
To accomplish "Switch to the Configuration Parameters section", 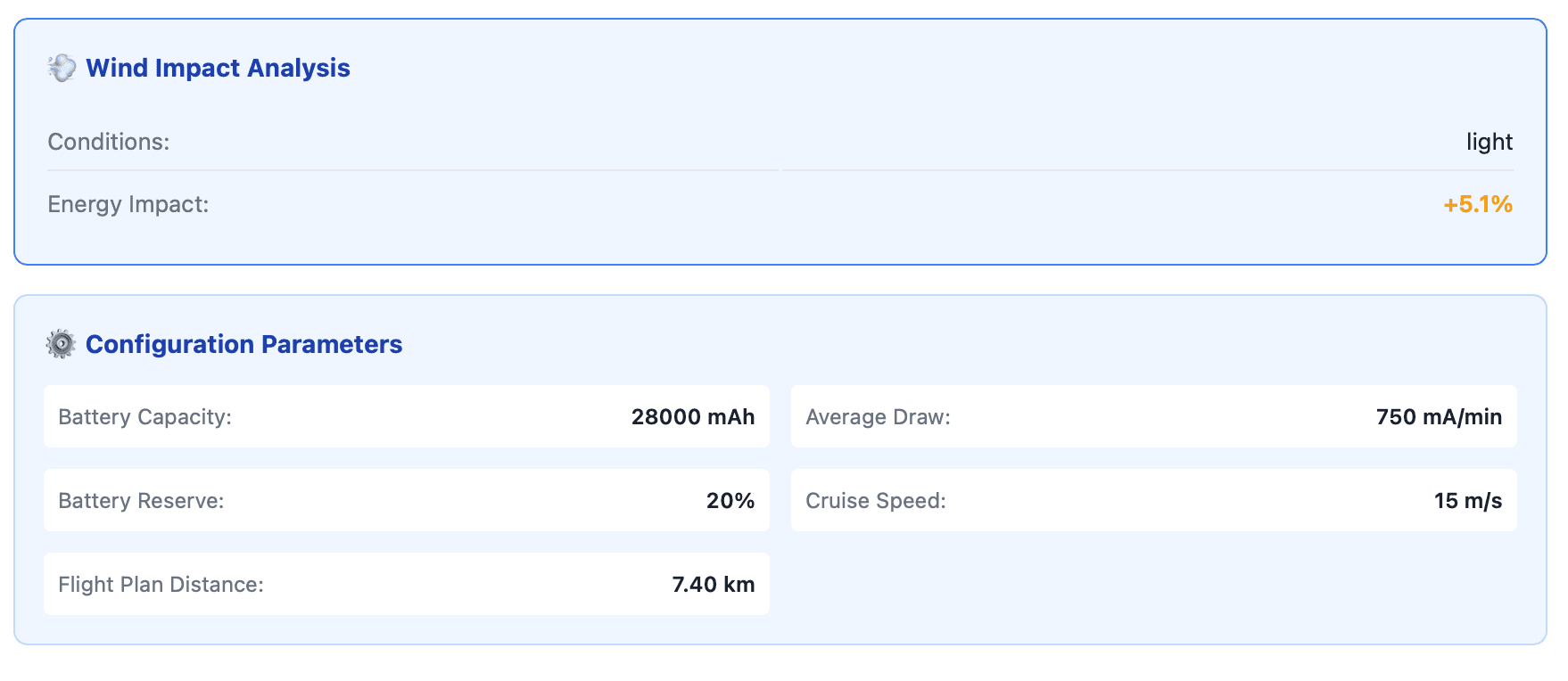I will pyautogui.click(x=243, y=344).
